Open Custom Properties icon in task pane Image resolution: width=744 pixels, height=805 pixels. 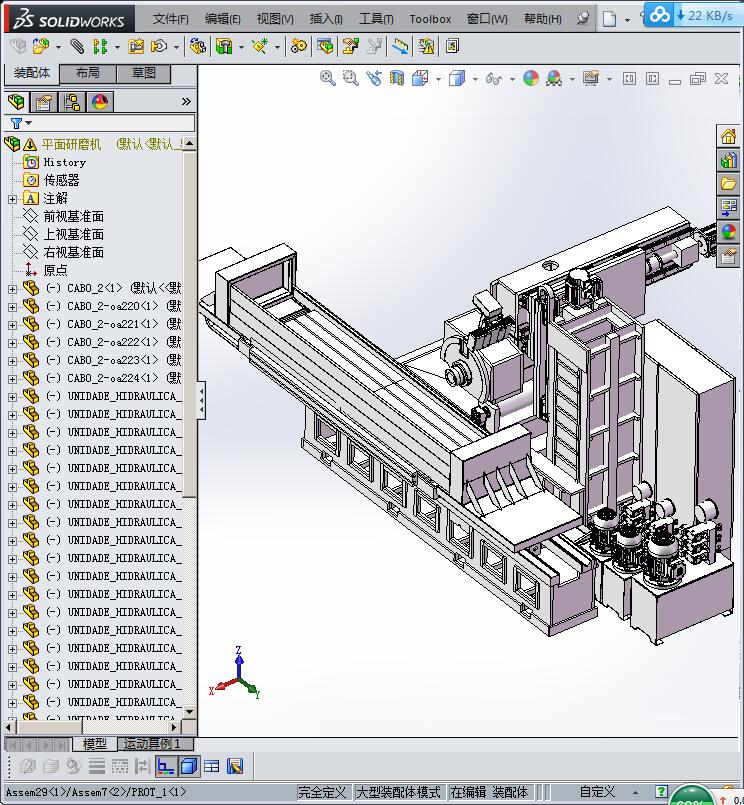tap(728, 255)
